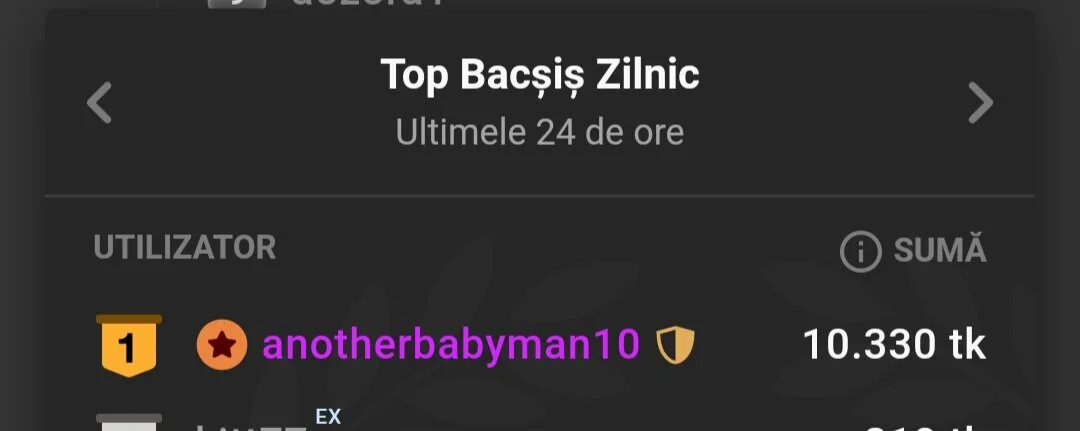The image size is (1080, 431).
Task: Click the 10.330 tk tip amount
Action: pos(895,344)
